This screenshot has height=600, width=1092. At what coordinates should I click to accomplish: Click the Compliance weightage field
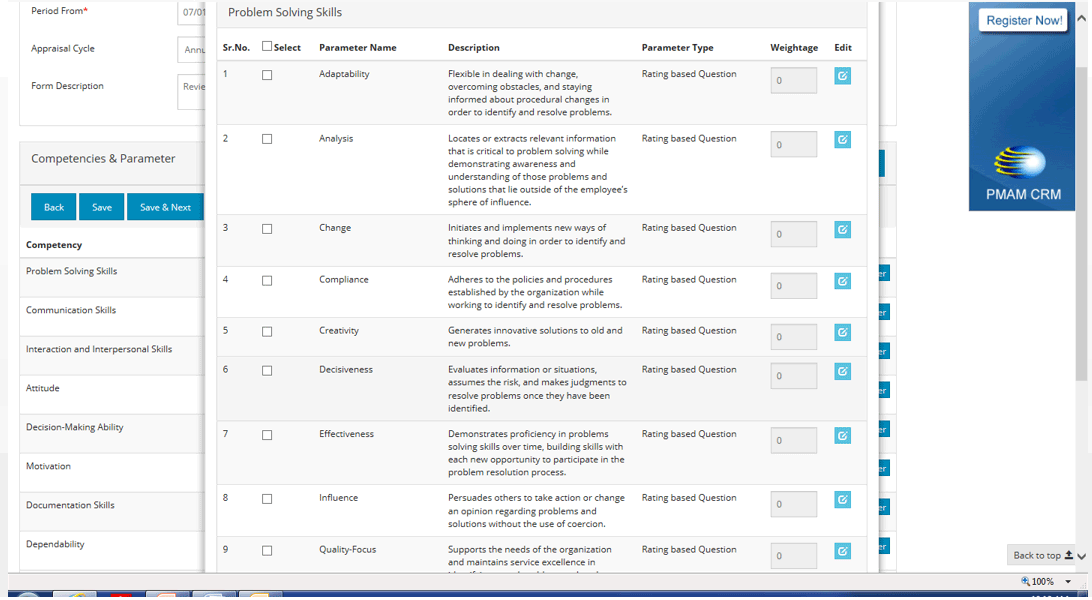click(x=793, y=286)
